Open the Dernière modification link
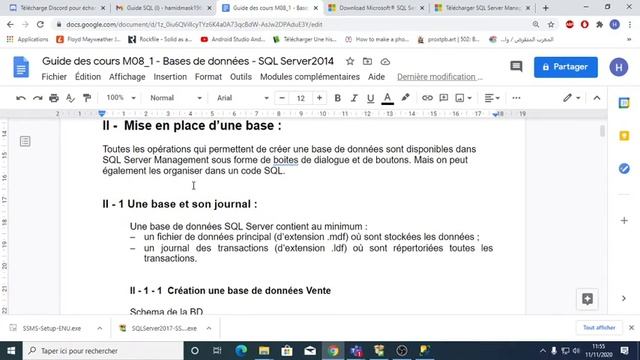Screen dimensions: 640x360 pyautogui.click(x=440, y=77)
